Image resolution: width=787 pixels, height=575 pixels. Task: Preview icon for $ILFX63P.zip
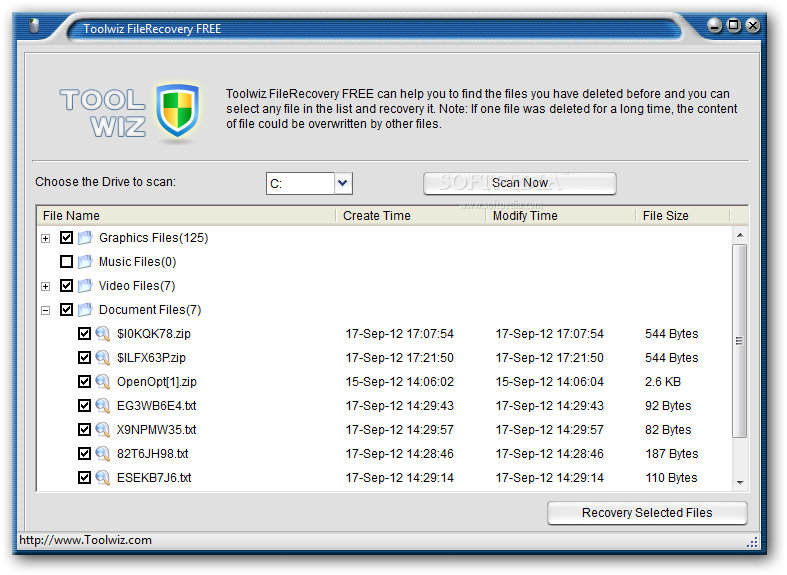click(x=103, y=358)
